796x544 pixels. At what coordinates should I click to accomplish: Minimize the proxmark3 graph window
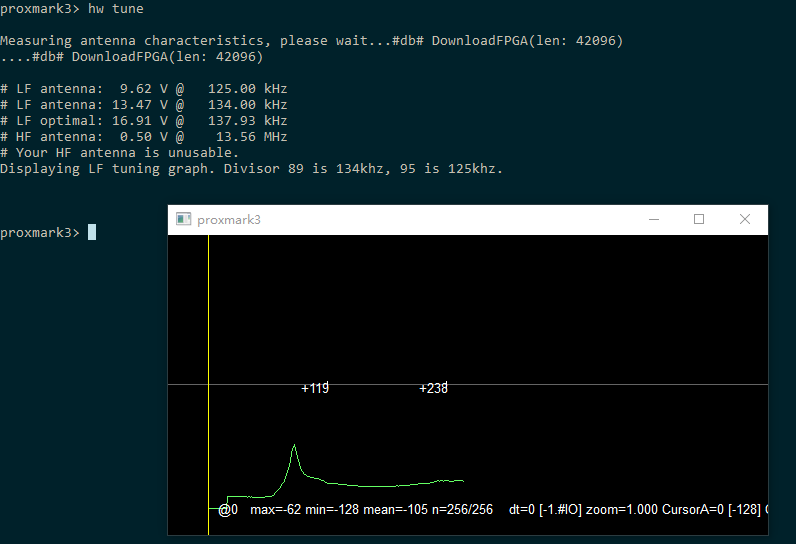coord(653,219)
